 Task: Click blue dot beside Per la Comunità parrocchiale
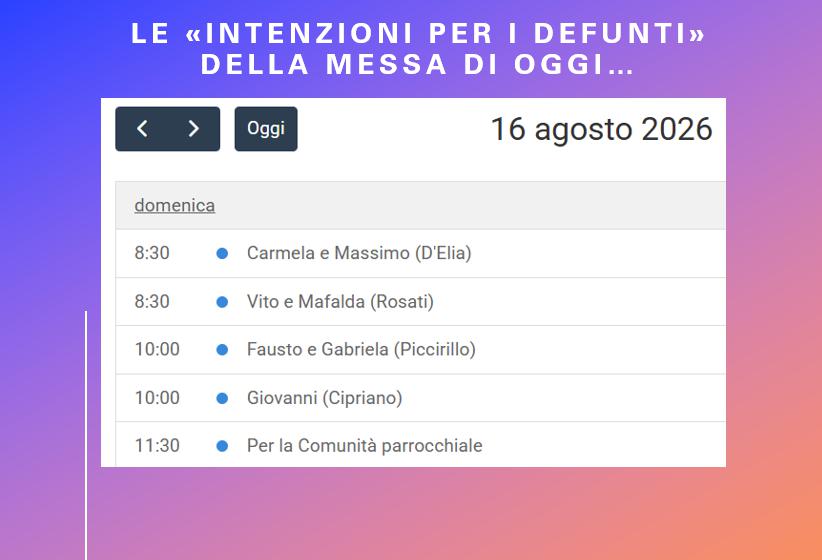[x=222, y=446]
